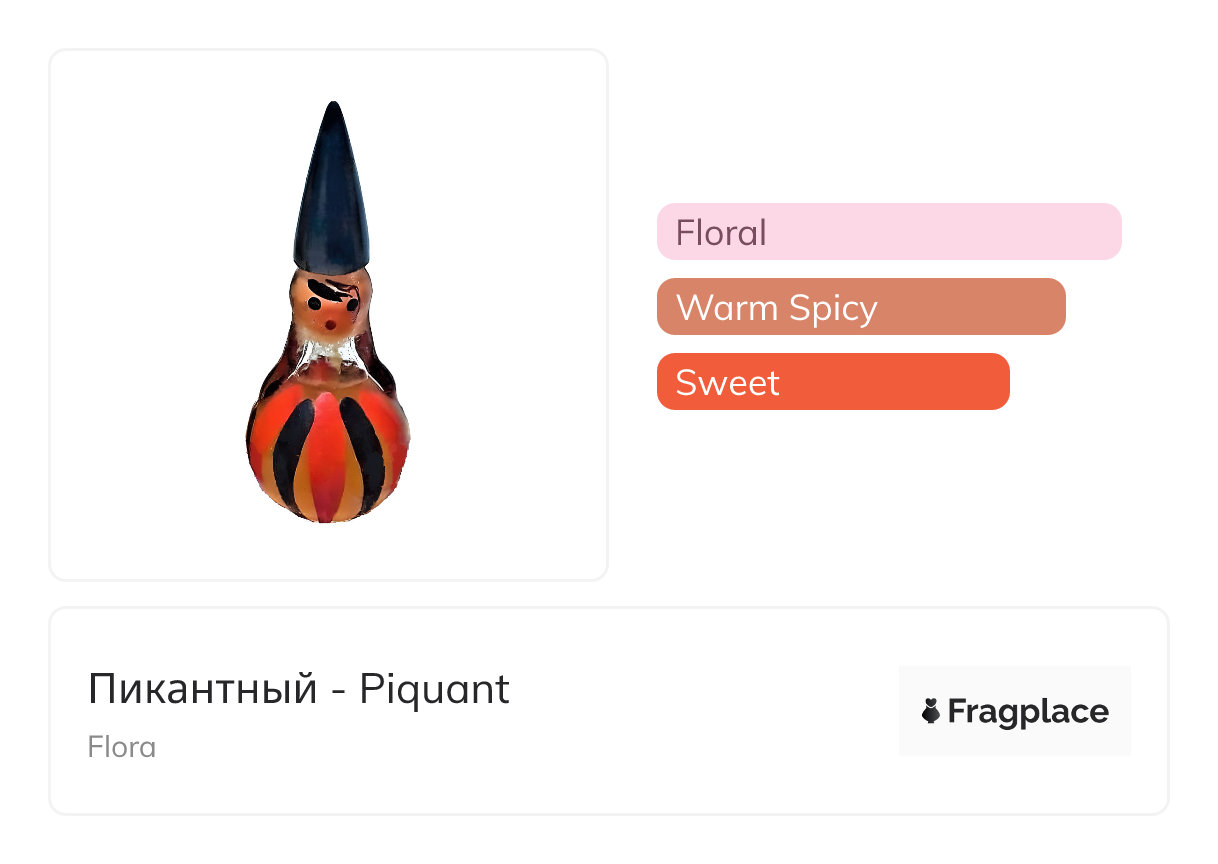Select the orange Sweet accord bar
The width and height of the screenshot is (1218, 864).
[x=833, y=382]
